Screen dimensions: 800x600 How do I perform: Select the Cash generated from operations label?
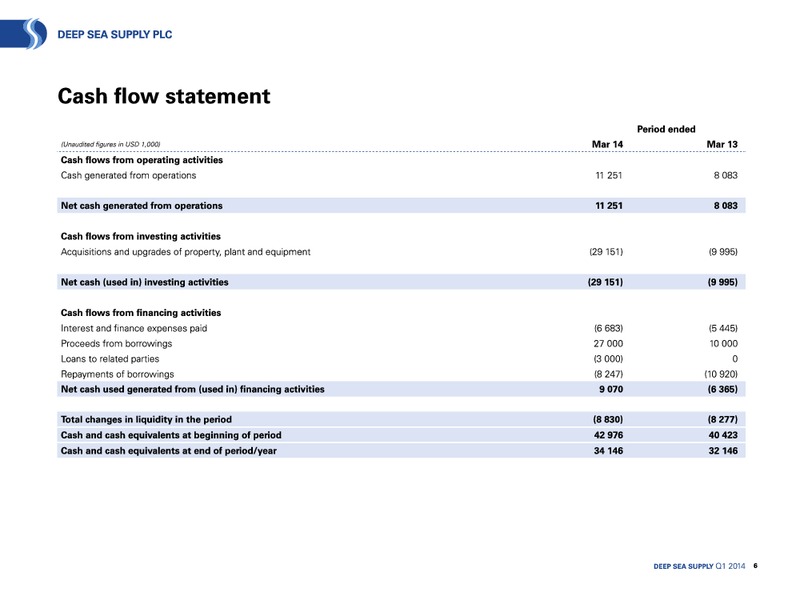click(129, 175)
